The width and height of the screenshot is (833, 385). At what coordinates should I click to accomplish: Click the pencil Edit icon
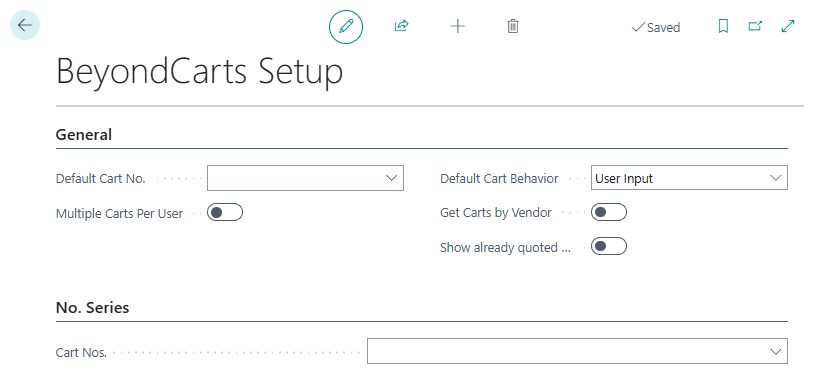pos(346,26)
